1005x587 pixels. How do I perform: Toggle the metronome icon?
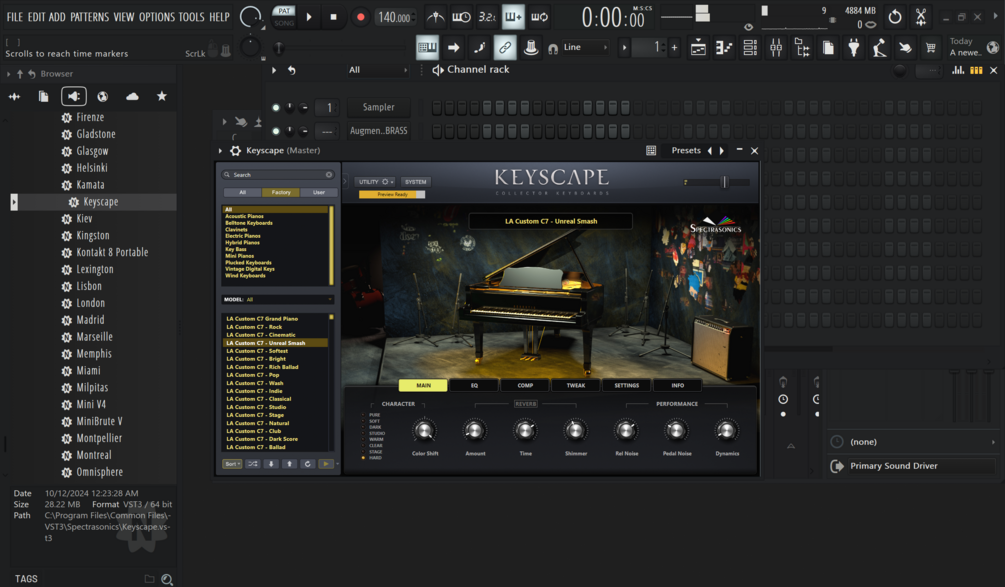(436, 17)
